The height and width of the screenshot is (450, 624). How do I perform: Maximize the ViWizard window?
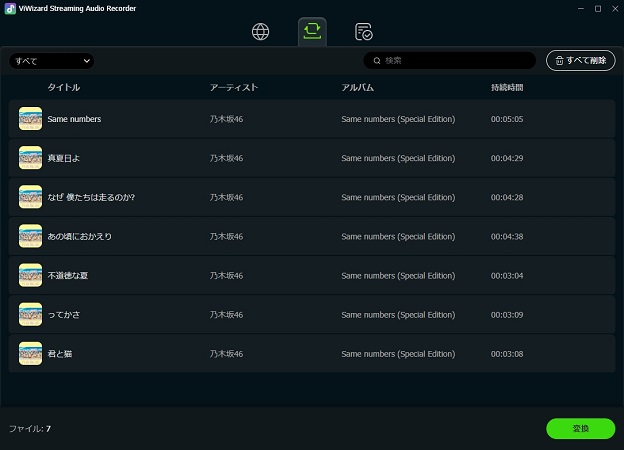598,8
